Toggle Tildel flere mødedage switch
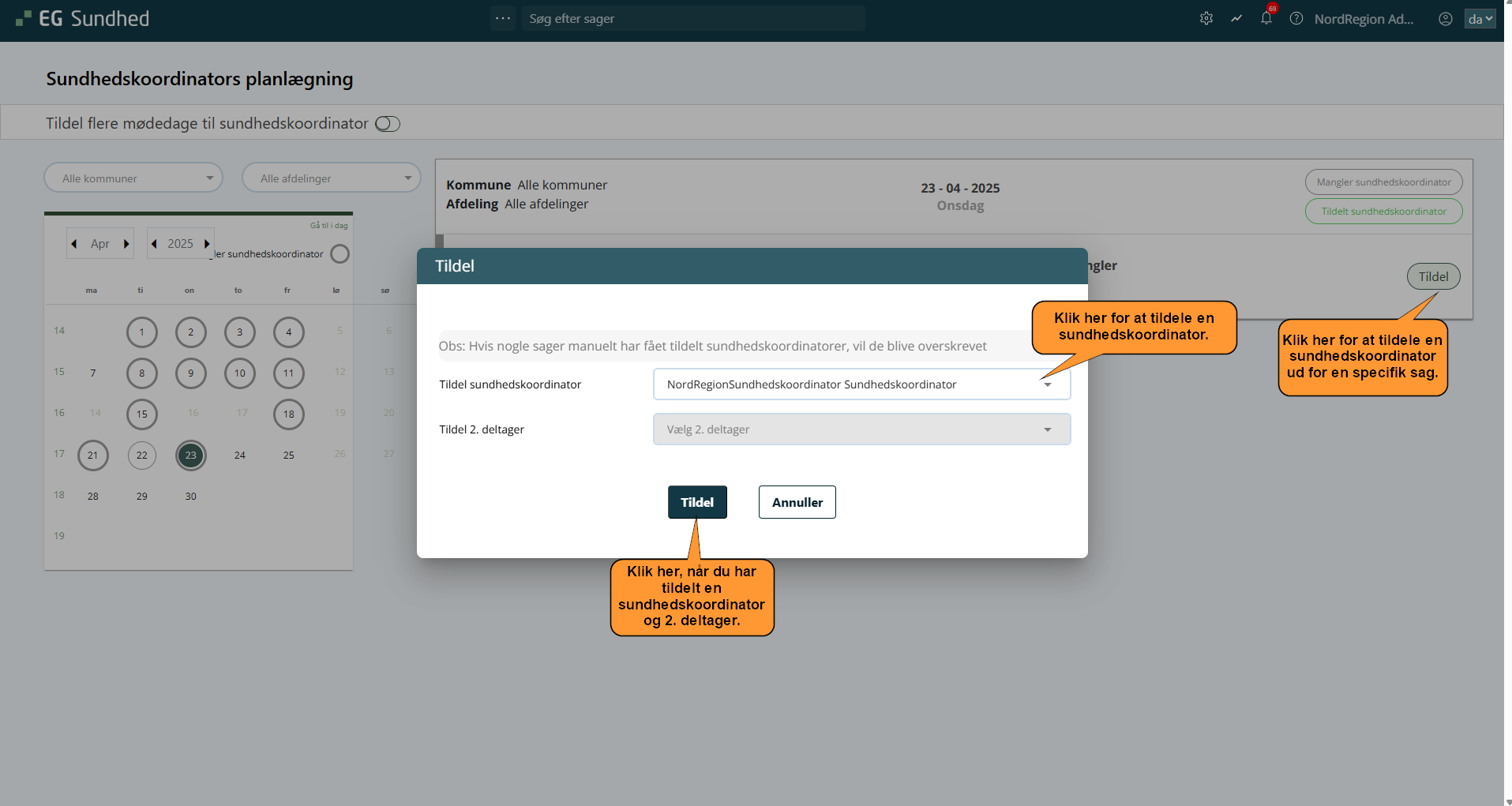The height and width of the screenshot is (806, 1512). pyautogui.click(x=388, y=124)
